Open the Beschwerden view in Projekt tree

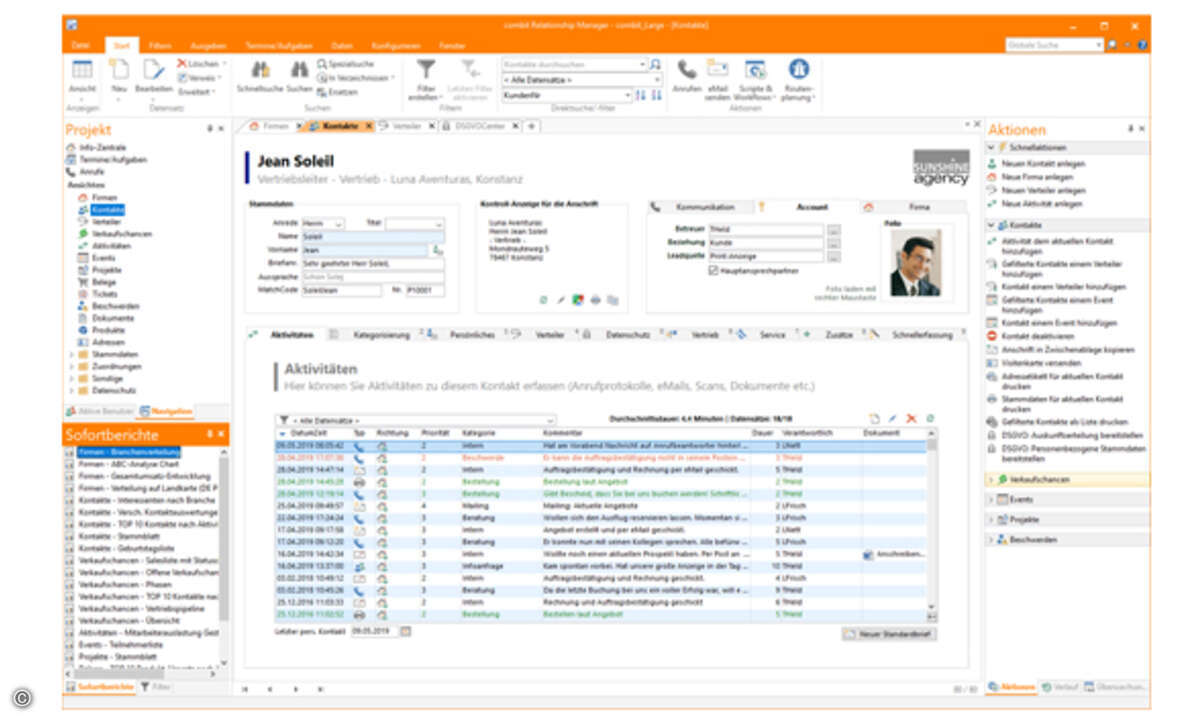click(x=110, y=306)
